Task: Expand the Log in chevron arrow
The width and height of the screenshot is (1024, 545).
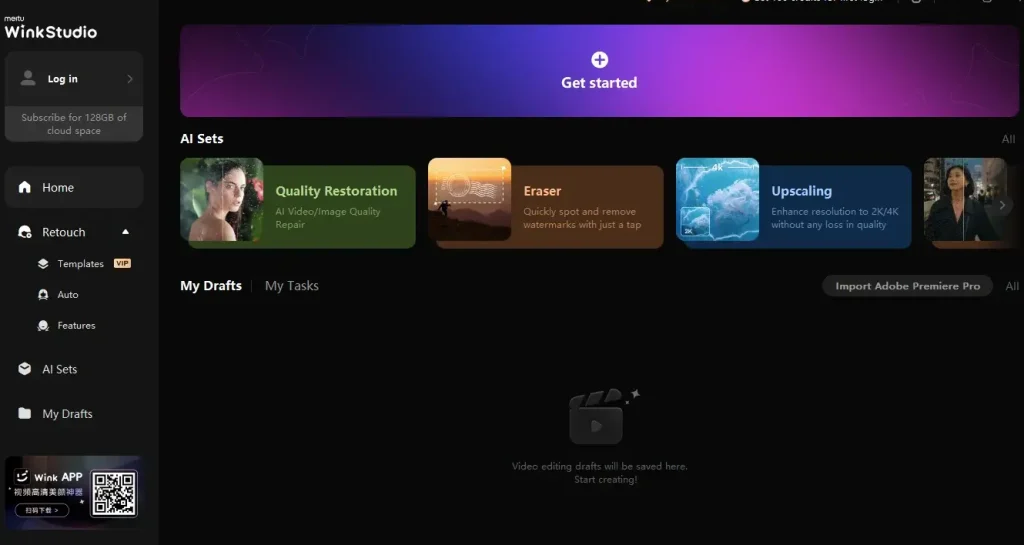Action: 129,79
